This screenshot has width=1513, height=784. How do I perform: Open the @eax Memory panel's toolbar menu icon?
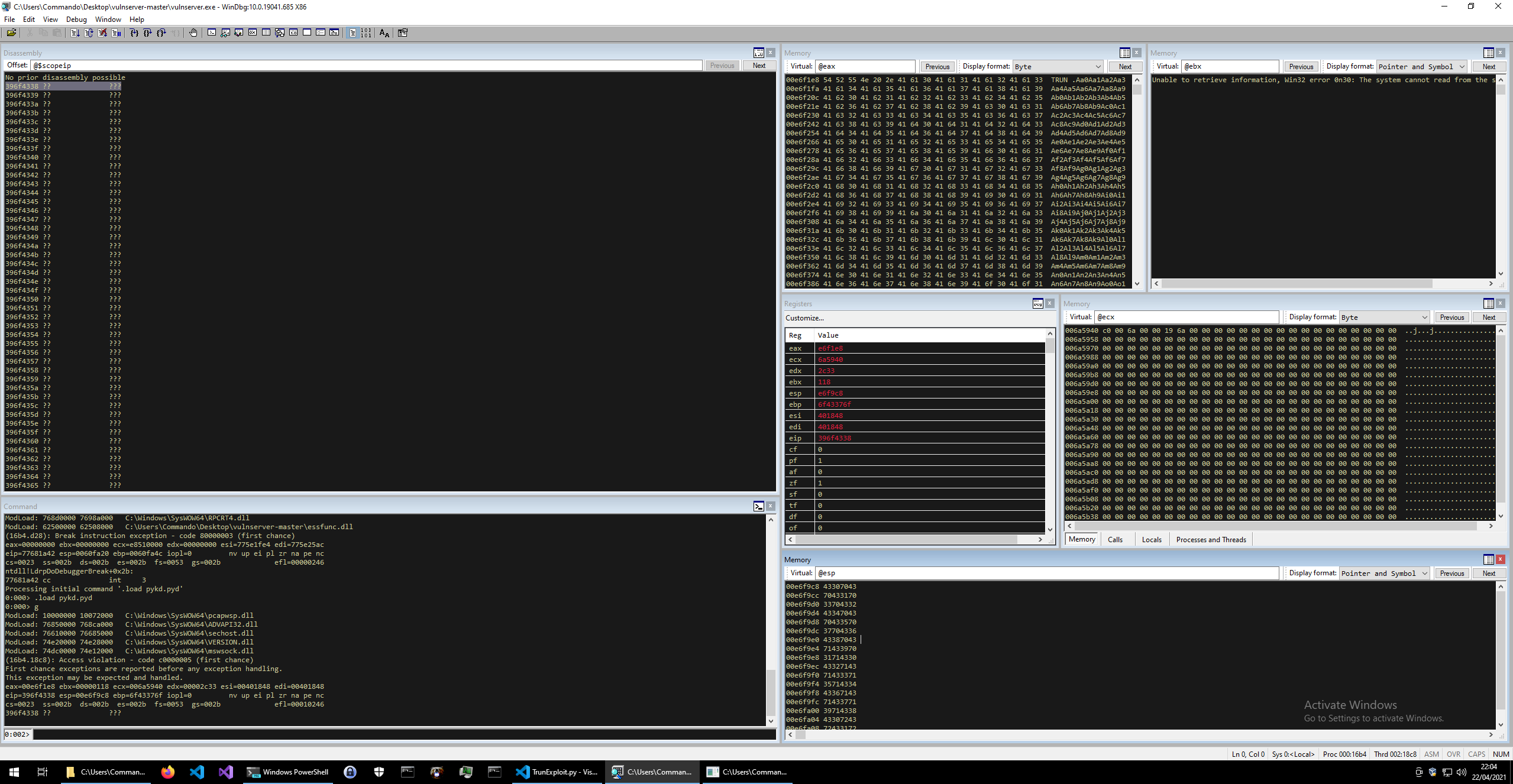point(1125,53)
